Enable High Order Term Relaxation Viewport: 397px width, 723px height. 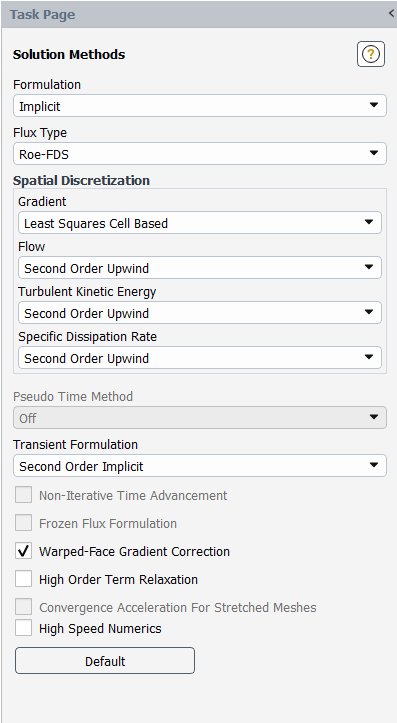click(24, 579)
